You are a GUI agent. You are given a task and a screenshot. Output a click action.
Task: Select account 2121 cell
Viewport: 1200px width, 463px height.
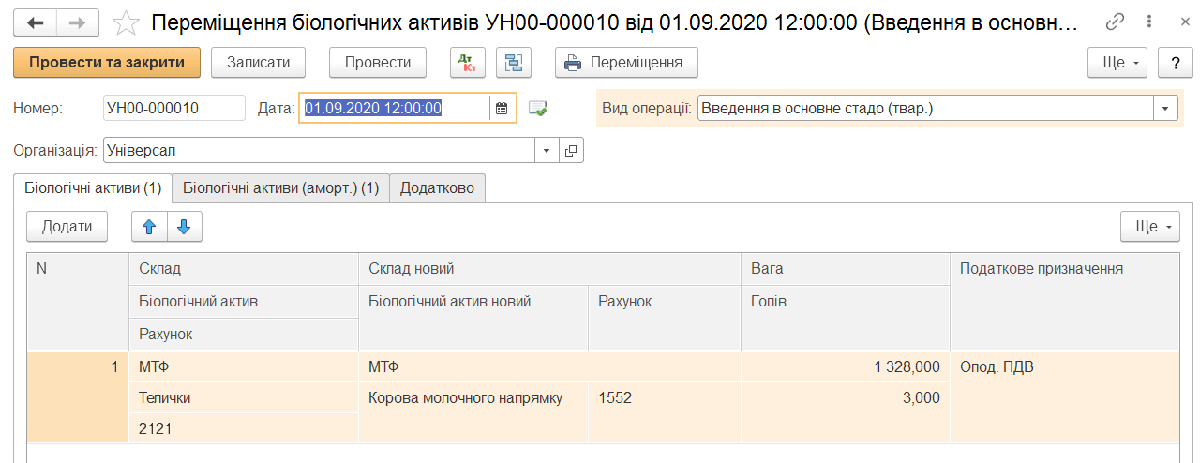click(x=243, y=428)
